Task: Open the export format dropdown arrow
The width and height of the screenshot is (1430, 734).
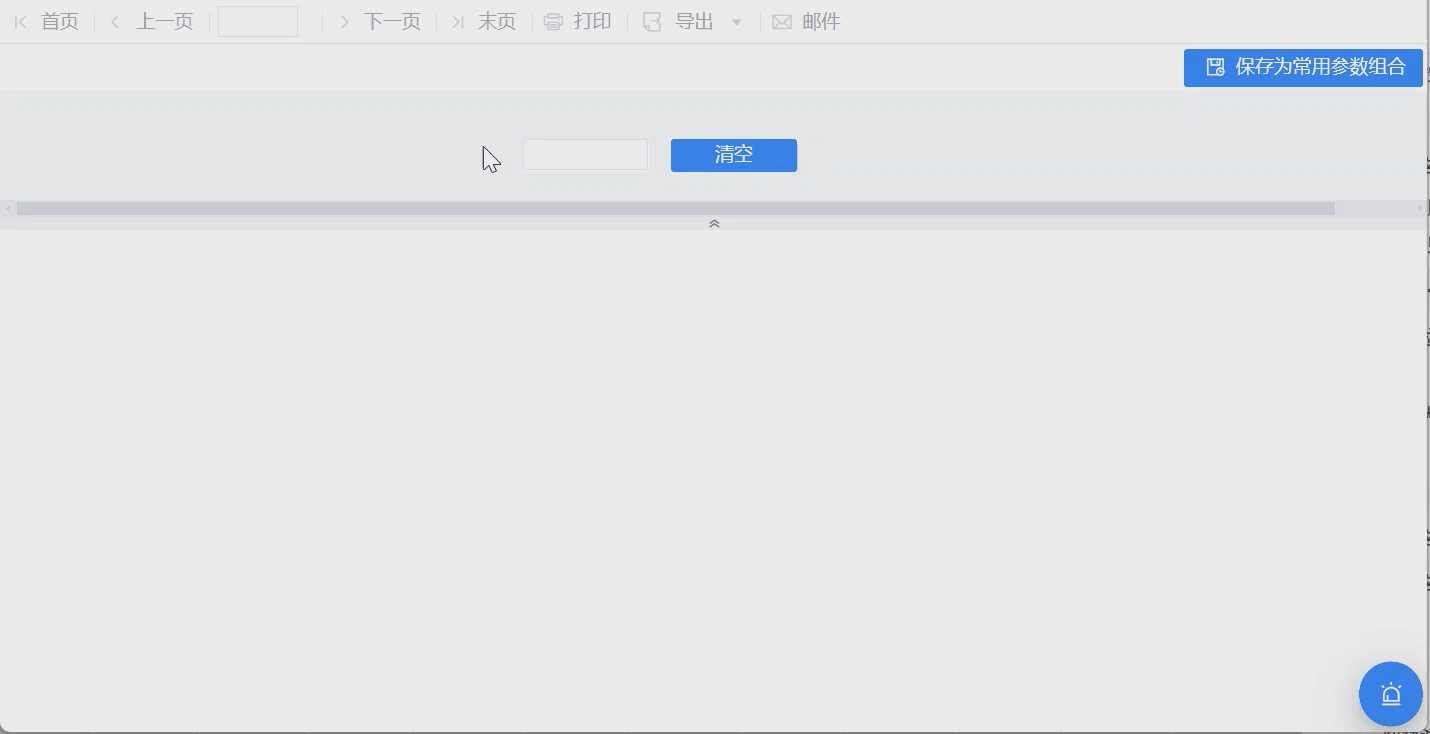Action: pos(737,22)
